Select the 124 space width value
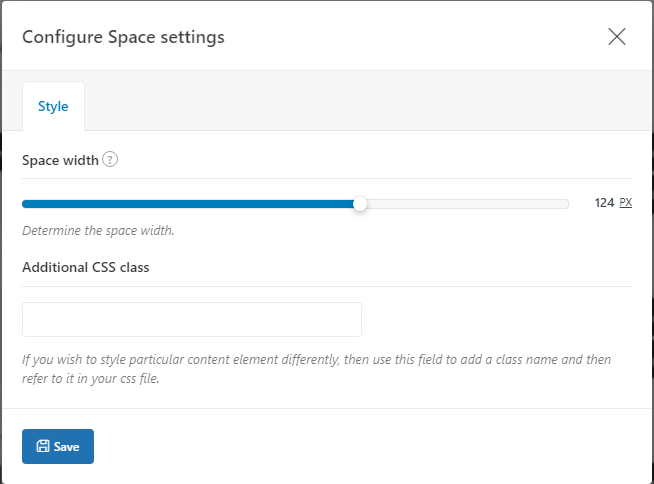Image resolution: width=654 pixels, height=484 pixels. pyautogui.click(x=604, y=203)
